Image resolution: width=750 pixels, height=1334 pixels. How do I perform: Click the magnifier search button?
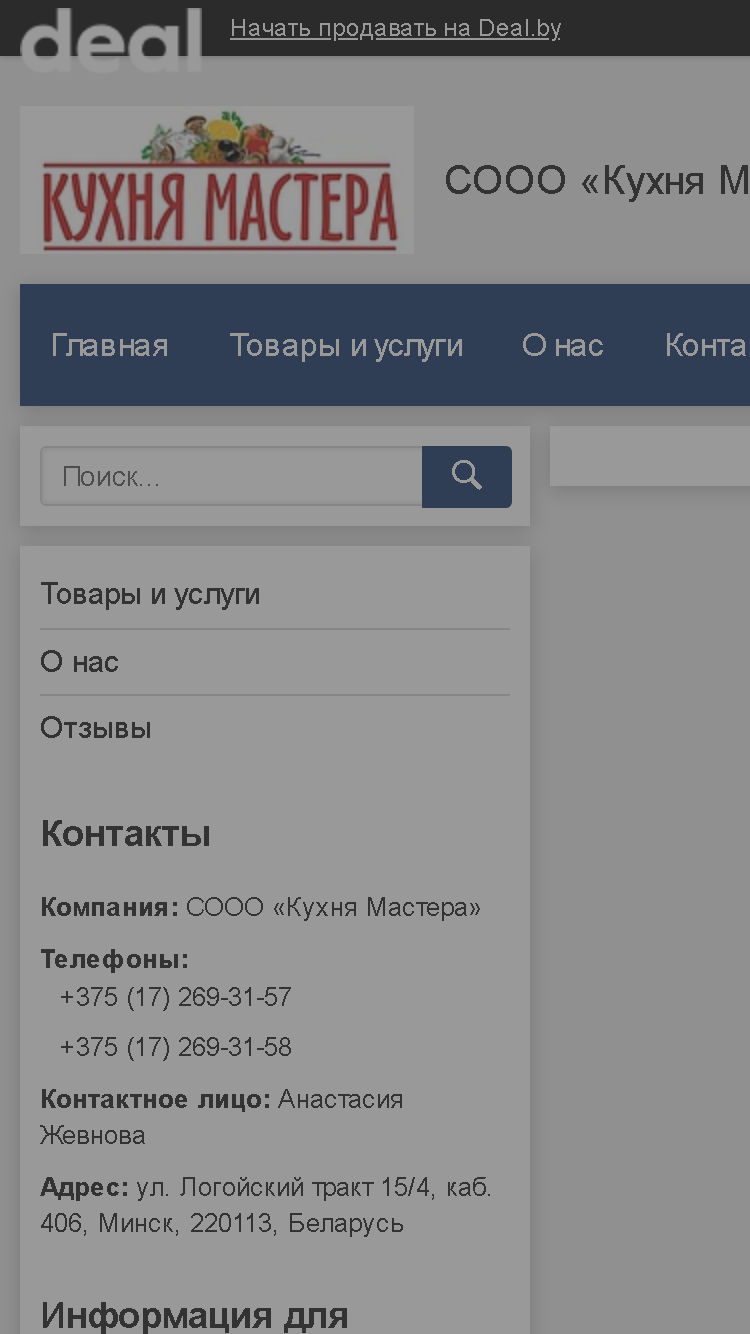[466, 477]
